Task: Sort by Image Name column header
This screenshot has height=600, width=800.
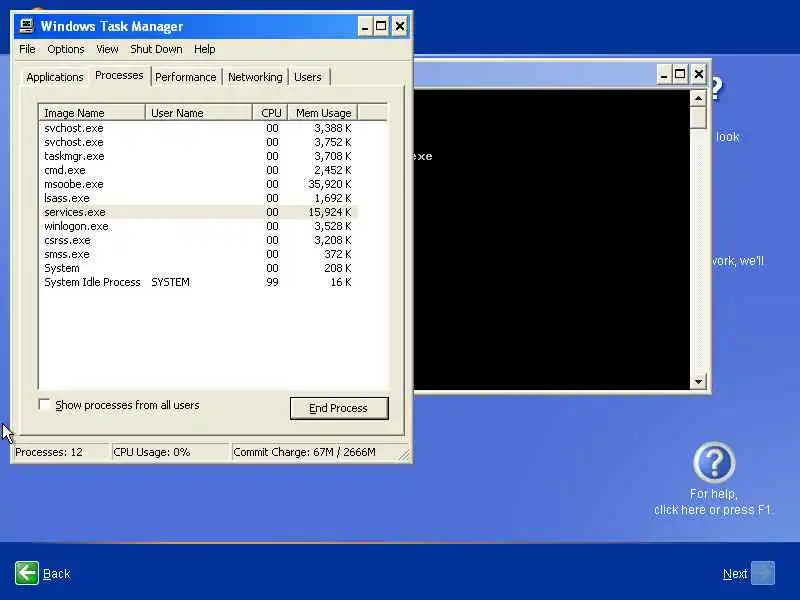Action: click(92, 113)
